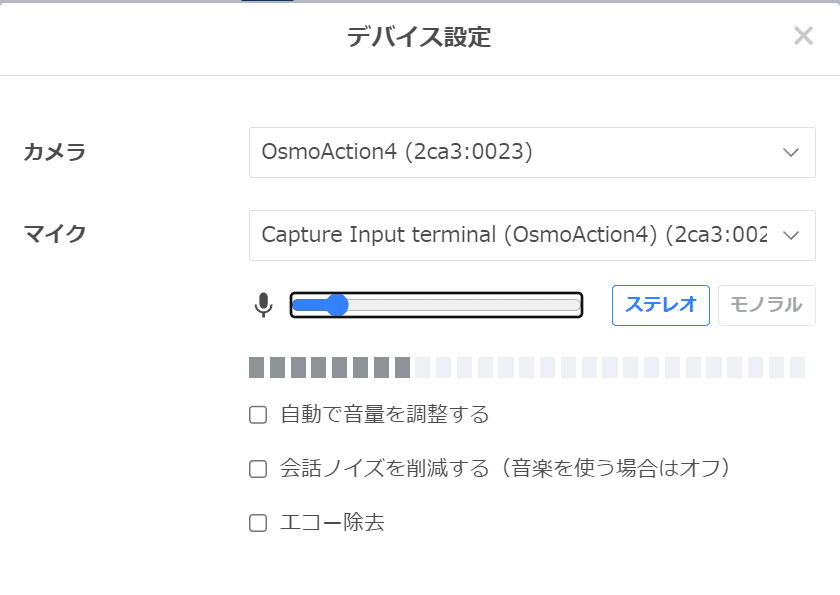Click the microphone input level meter bars
The image size is (840, 595).
pyautogui.click(x=527, y=367)
